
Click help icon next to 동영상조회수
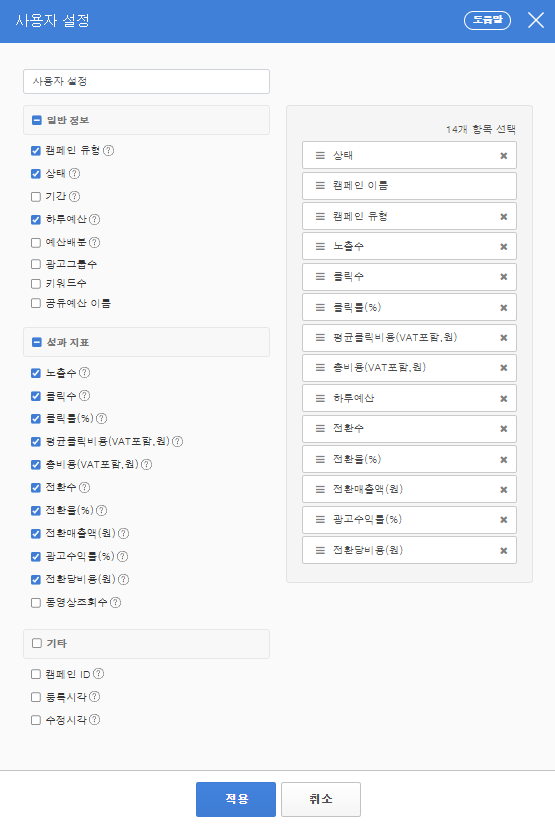pyautogui.click(x=116, y=602)
